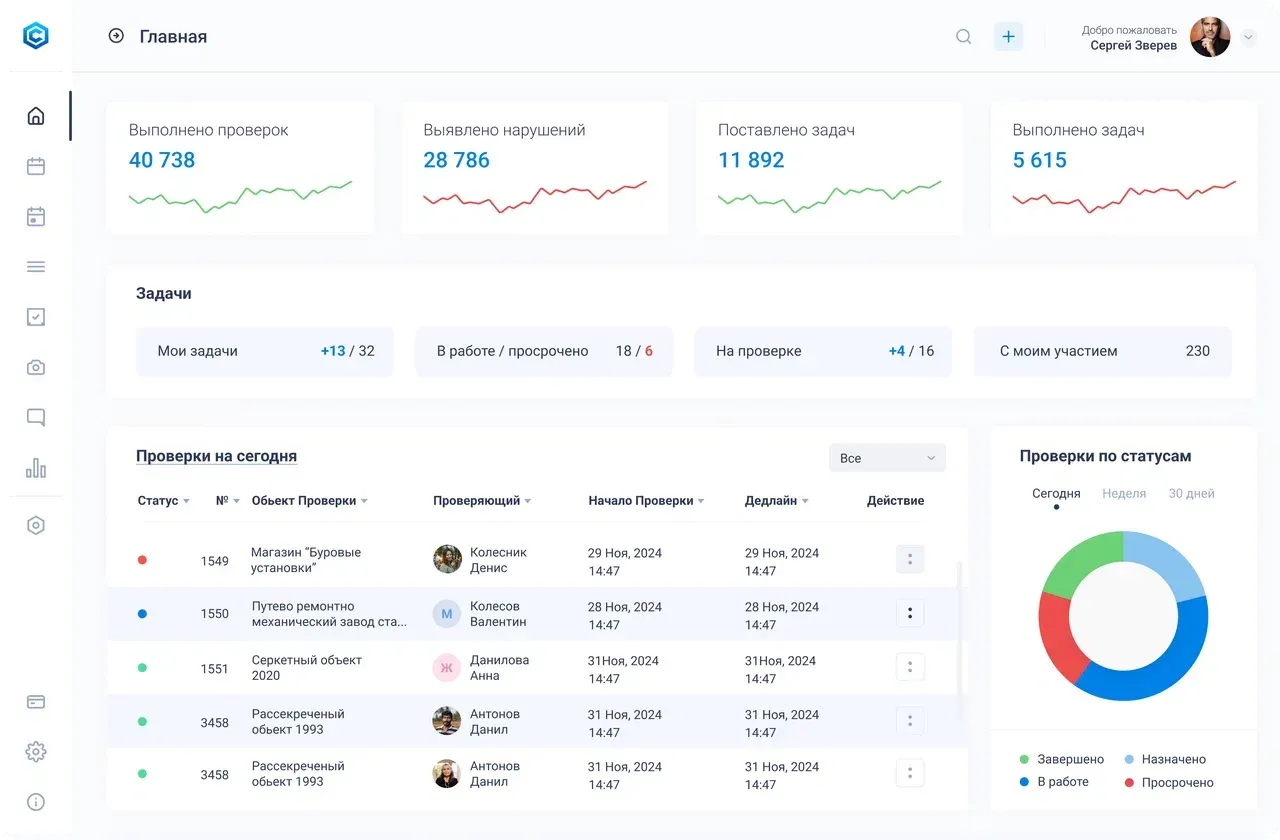Expand the user profile dropdown chevron
The width and height of the screenshot is (1280, 840).
[x=1248, y=37]
